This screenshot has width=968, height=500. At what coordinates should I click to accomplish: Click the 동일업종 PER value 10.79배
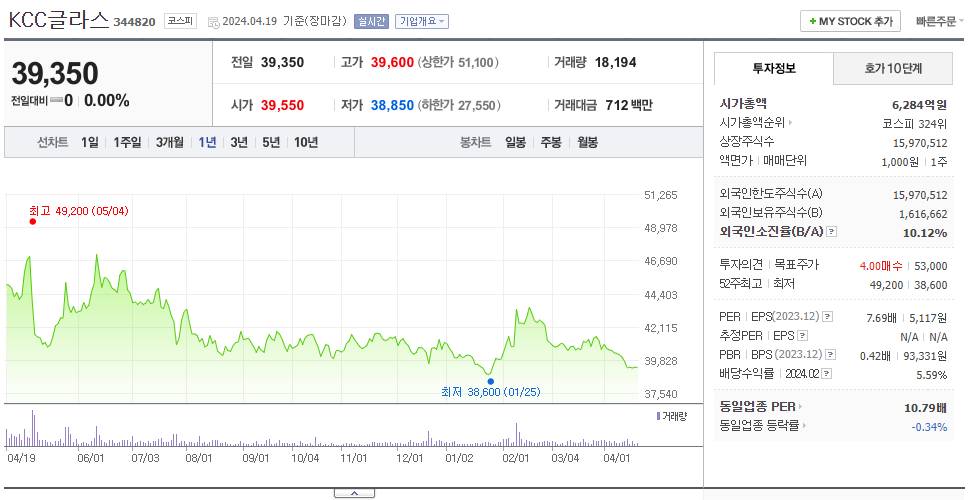click(x=925, y=407)
